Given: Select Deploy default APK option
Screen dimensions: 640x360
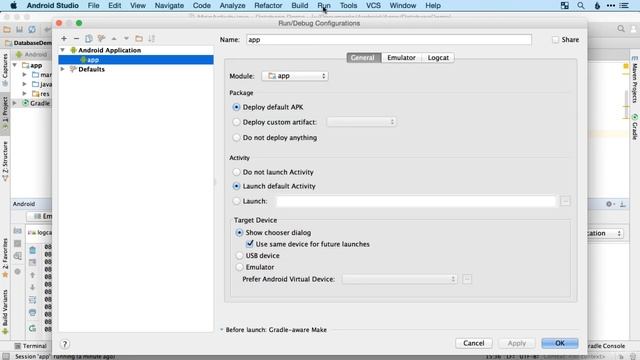Looking at the screenshot, I should tap(236, 107).
